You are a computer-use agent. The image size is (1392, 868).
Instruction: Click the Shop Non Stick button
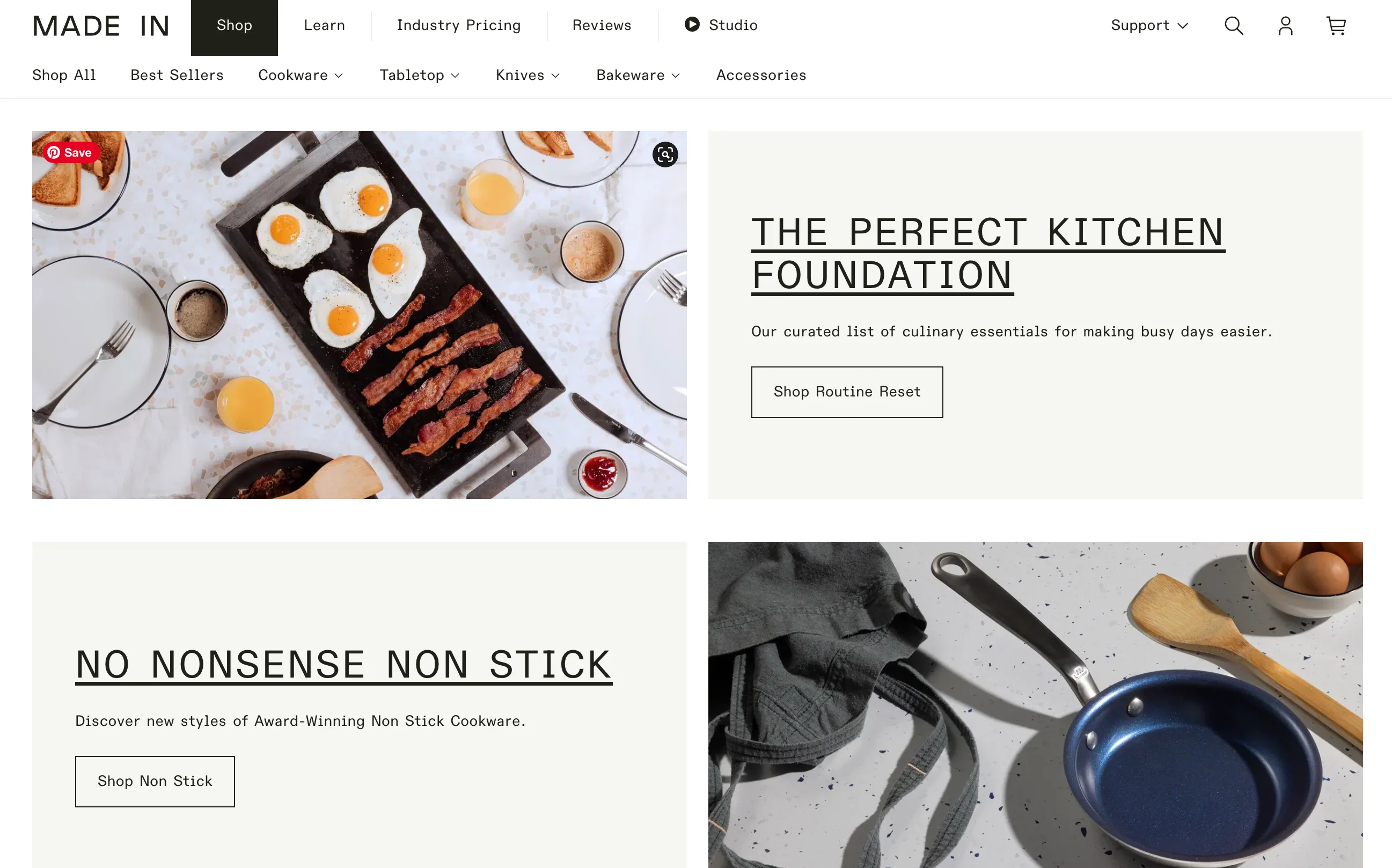pyautogui.click(x=155, y=781)
